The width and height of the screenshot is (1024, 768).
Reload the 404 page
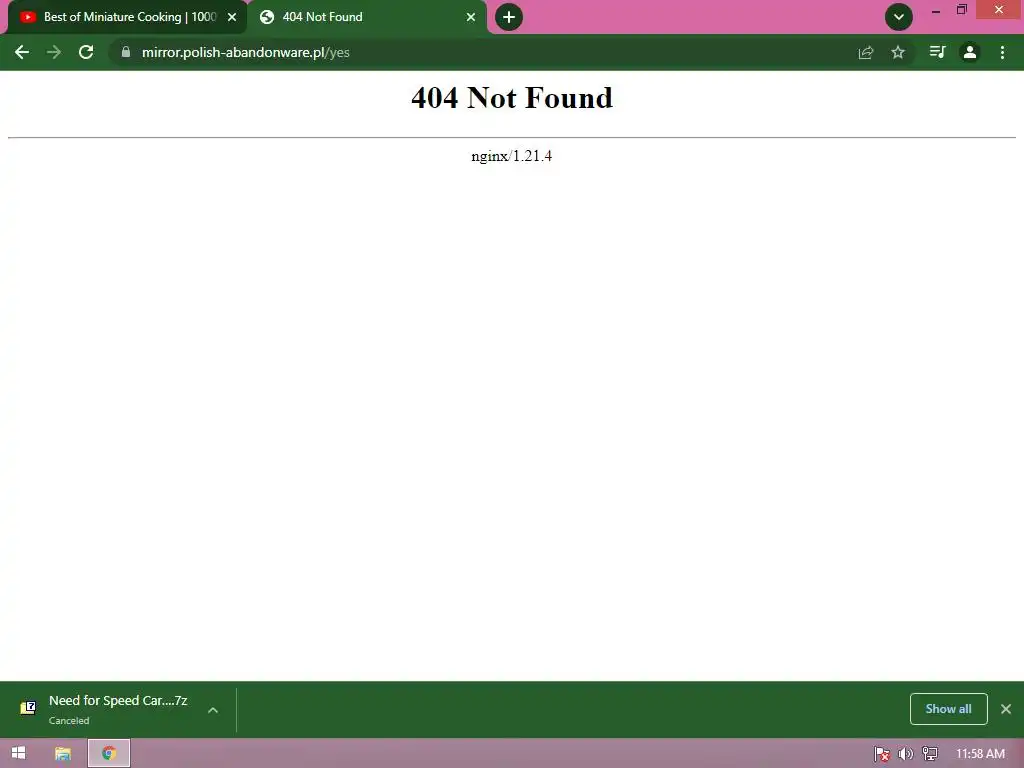click(86, 52)
